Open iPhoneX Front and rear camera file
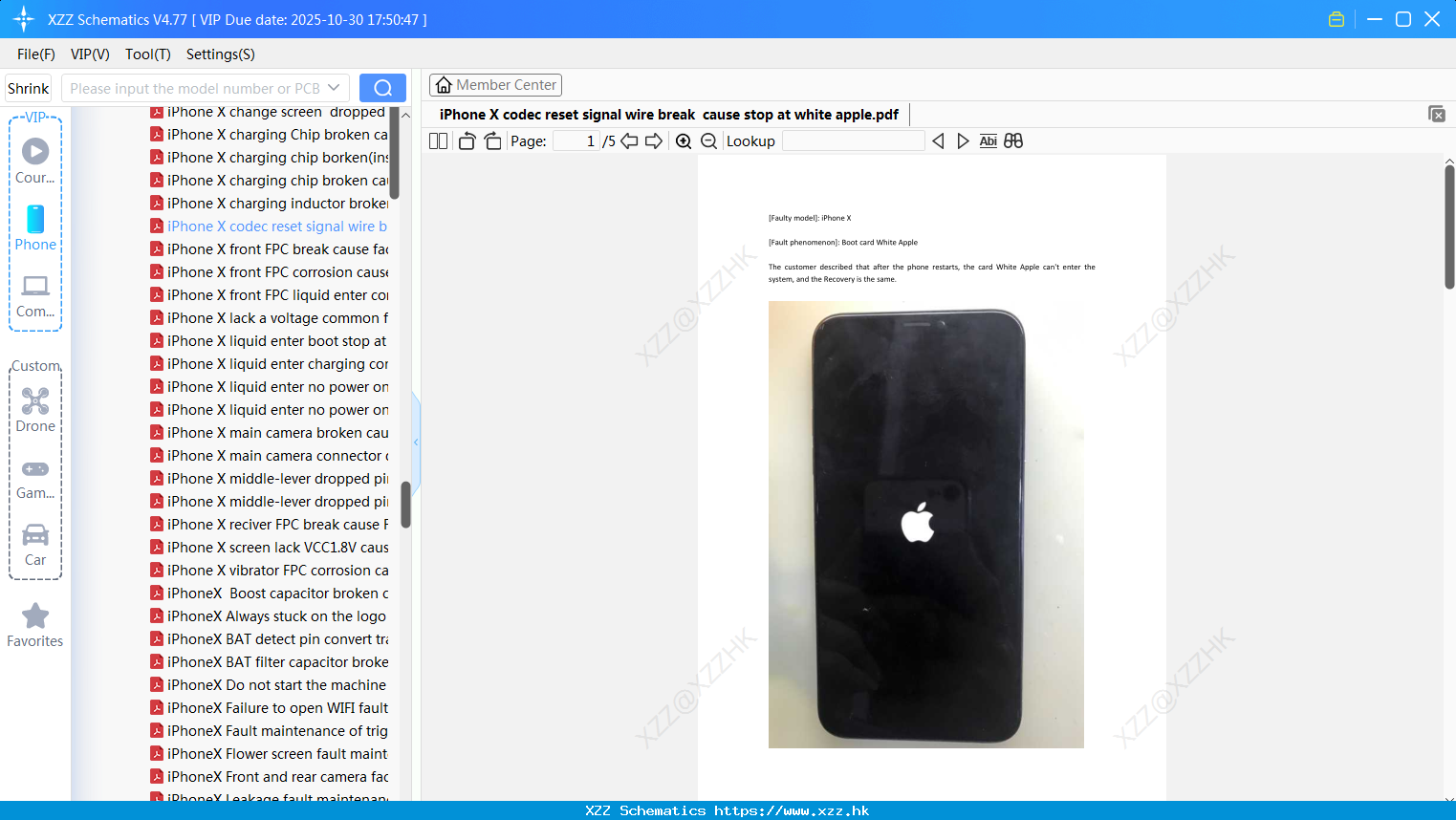The image size is (1456, 820). pos(269,777)
